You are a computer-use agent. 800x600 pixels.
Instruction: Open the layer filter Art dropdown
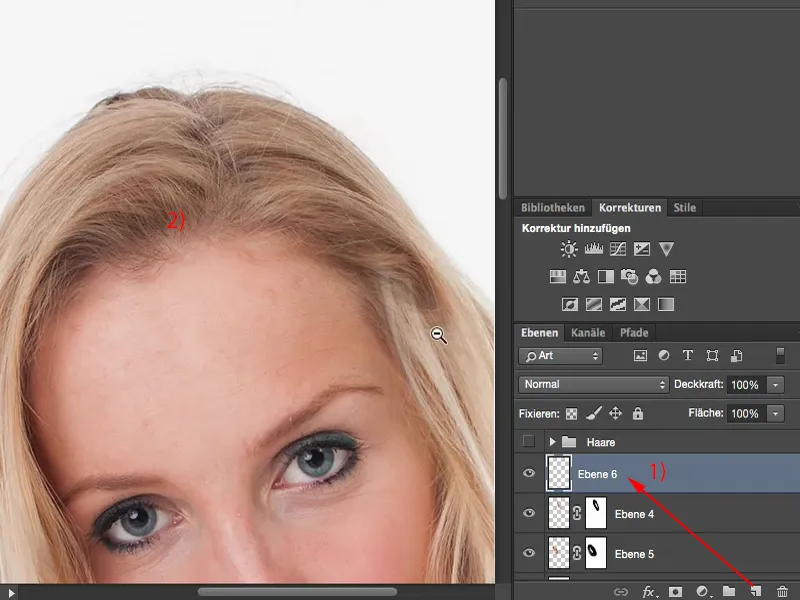560,356
